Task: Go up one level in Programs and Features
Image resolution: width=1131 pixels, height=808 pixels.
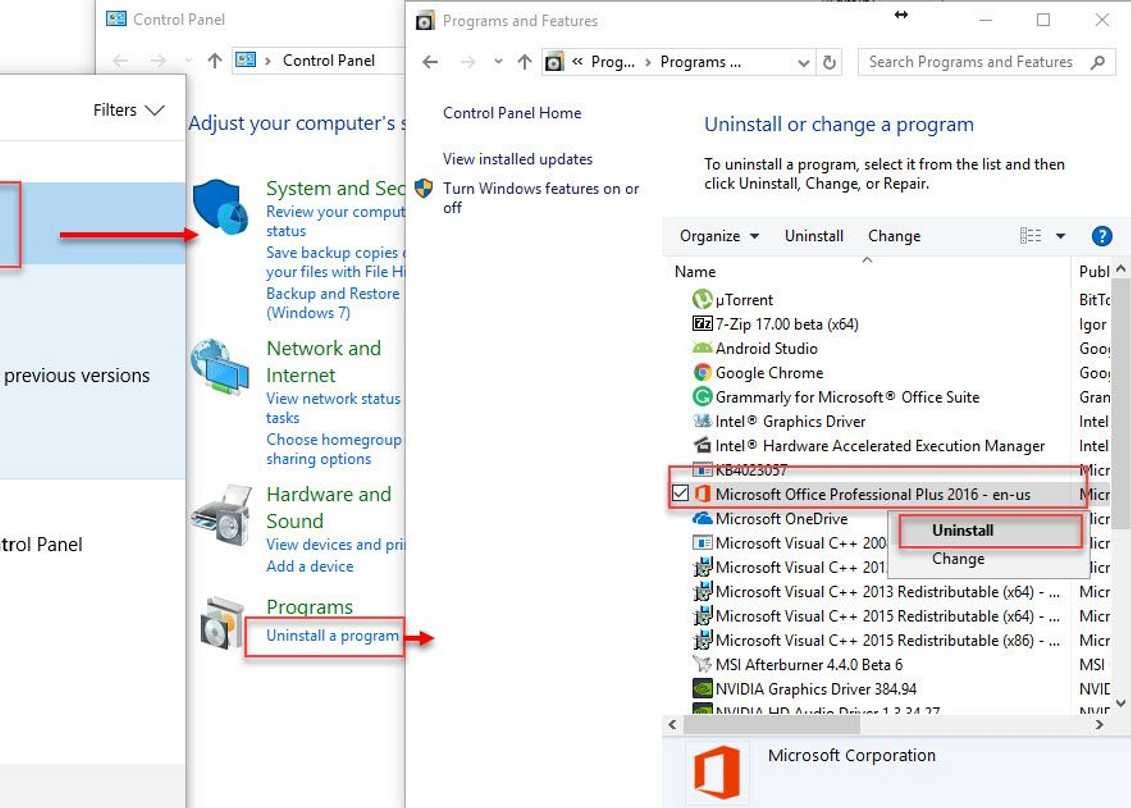Action: click(524, 63)
